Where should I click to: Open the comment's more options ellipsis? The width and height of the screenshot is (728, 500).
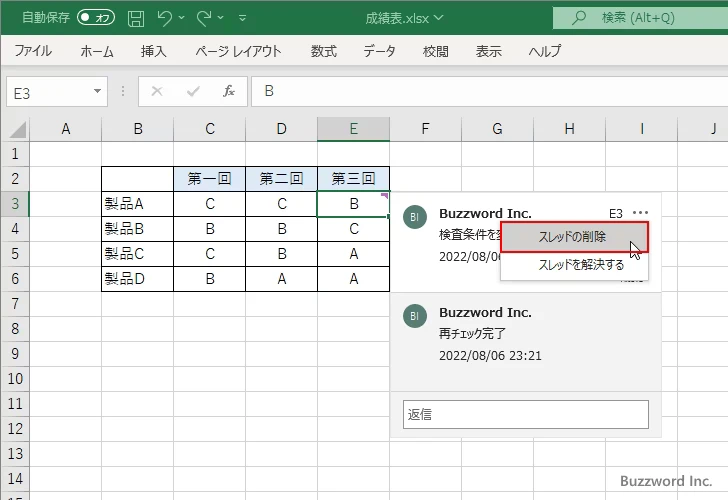(640, 213)
